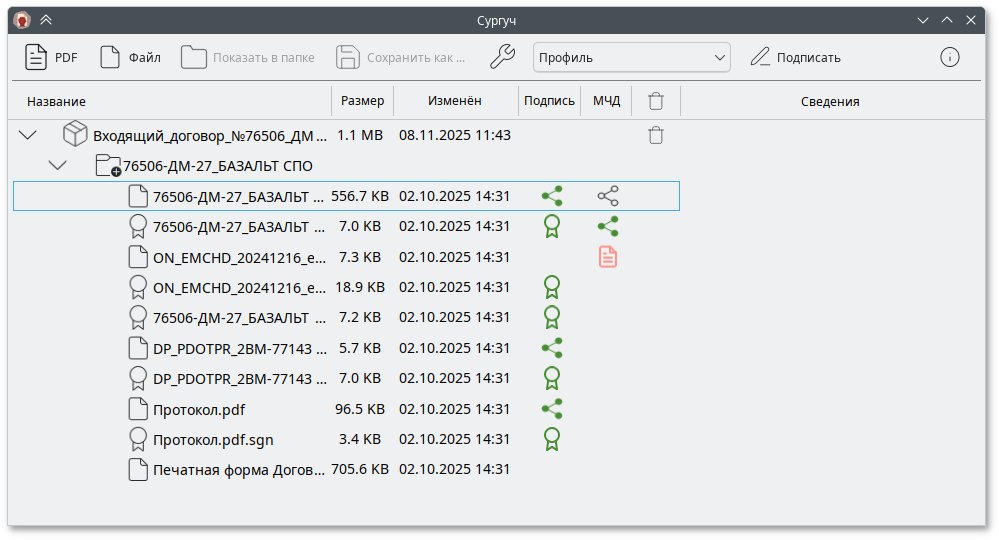Image resolution: width=999 pixels, height=540 pixels.
Task: Click trash icon next to package row
Action: click(656, 135)
